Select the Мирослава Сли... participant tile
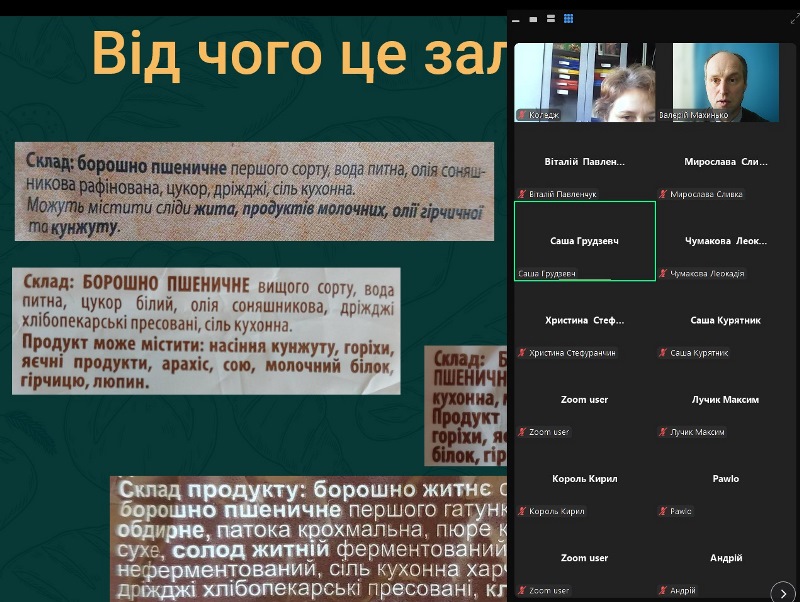This screenshot has height=602, width=800. pos(726,162)
